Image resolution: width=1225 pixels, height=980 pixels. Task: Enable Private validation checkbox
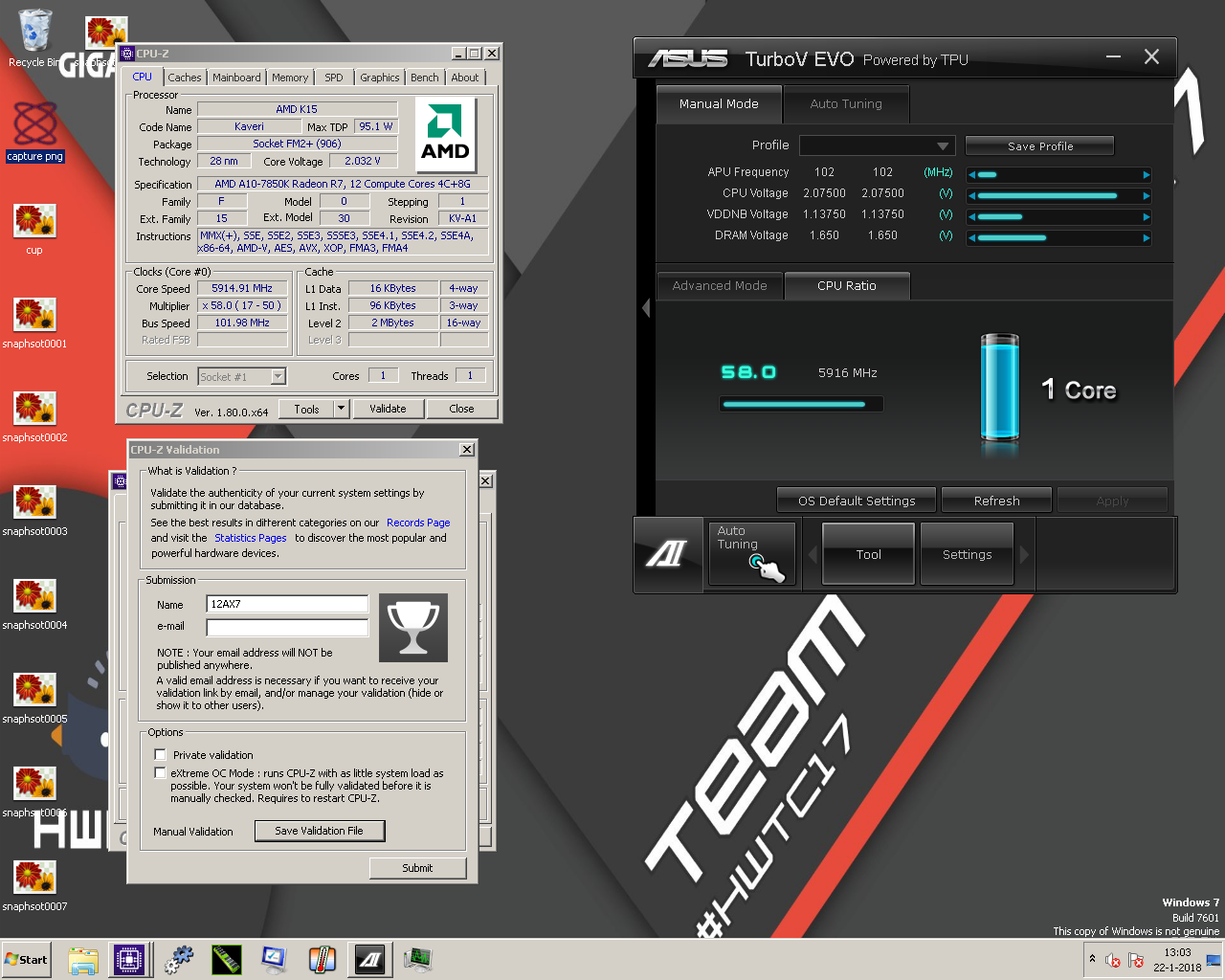(161, 755)
